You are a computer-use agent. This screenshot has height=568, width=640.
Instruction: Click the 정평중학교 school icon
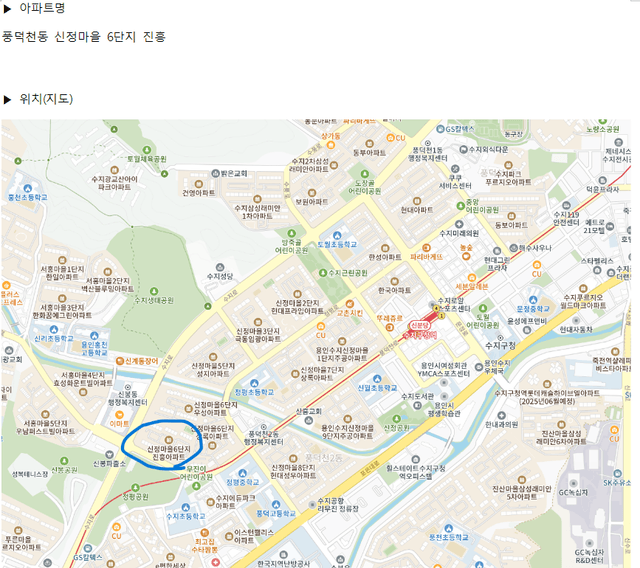(x=242, y=473)
